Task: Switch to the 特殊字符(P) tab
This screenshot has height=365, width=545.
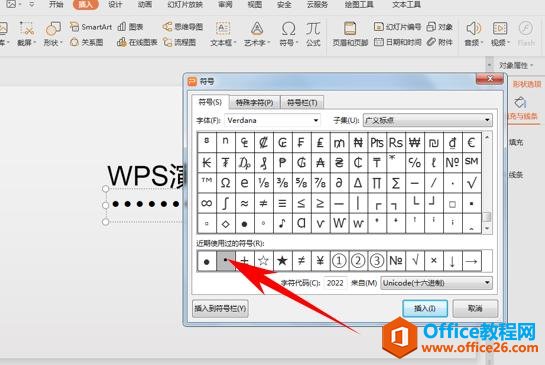Action: point(254,103)
